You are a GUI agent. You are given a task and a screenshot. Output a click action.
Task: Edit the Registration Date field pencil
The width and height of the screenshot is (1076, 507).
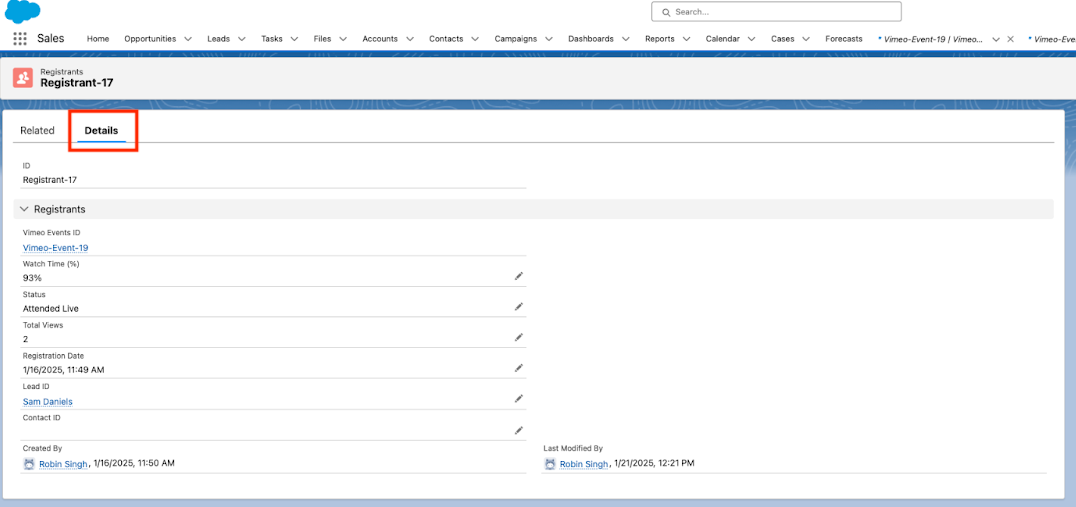point(519,368)
